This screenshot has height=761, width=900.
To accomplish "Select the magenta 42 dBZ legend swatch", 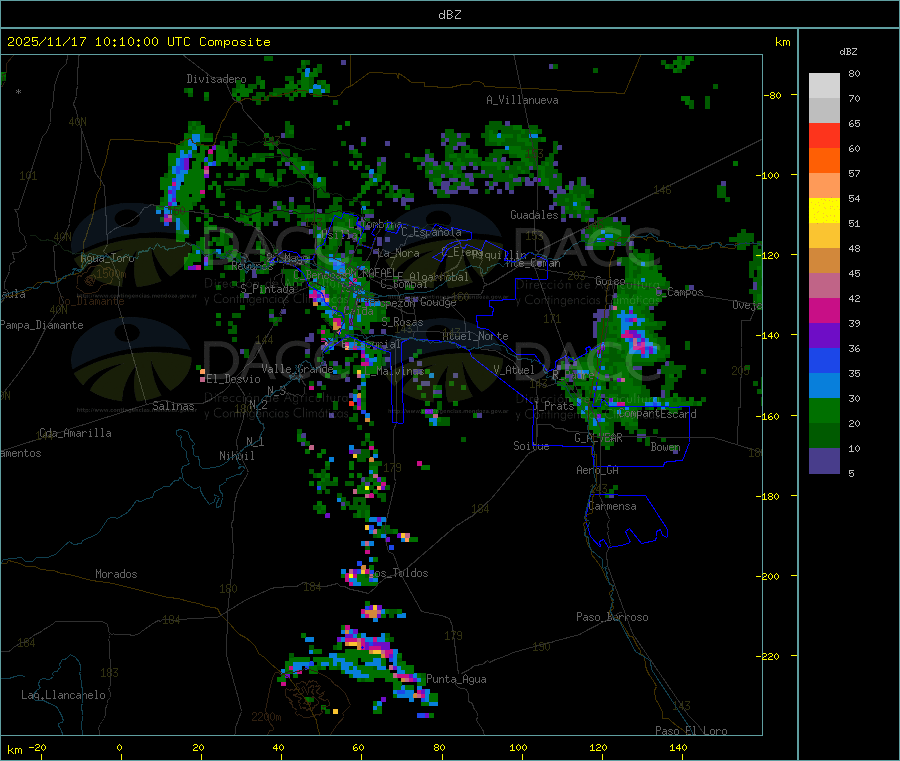I will 824,310.
